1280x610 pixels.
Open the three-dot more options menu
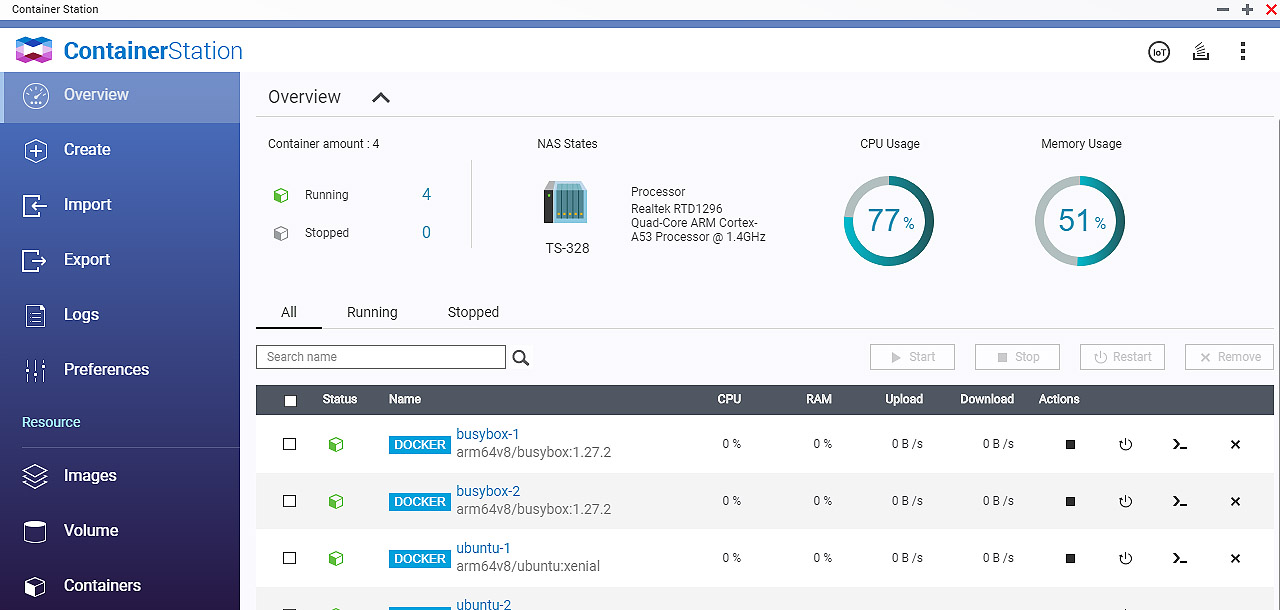1243,52
